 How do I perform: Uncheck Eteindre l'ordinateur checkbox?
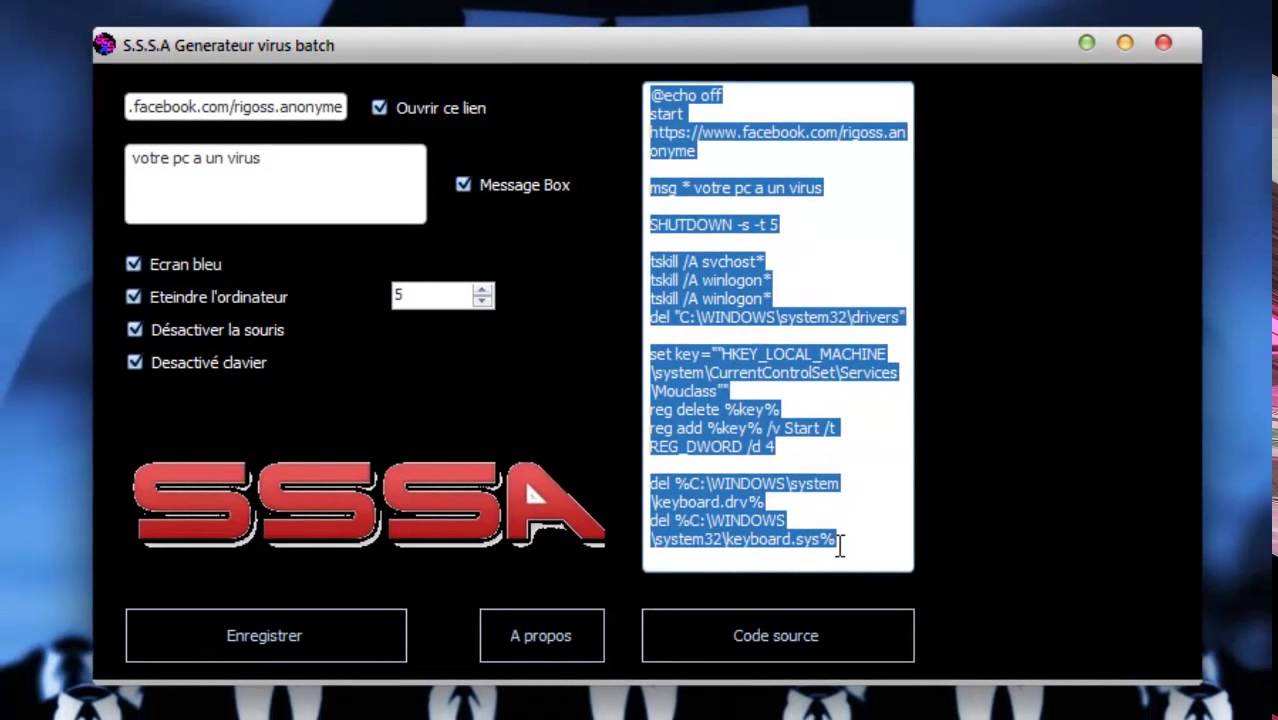134,297
